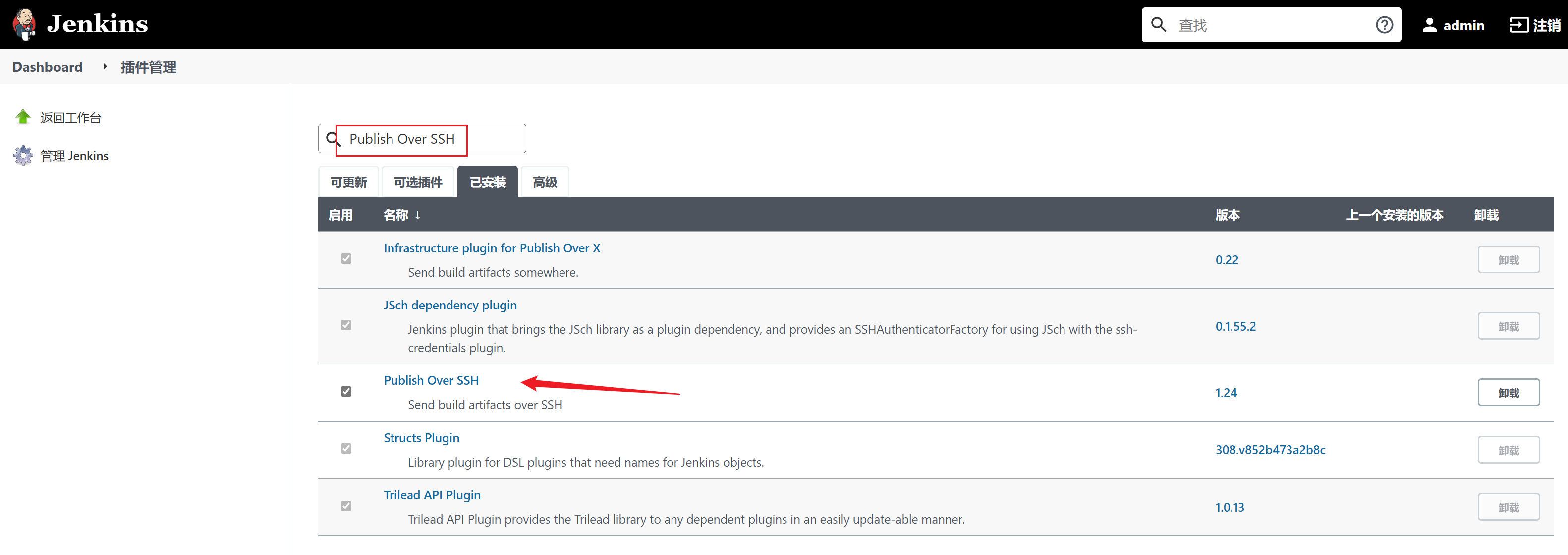Click the 启用 column header
Image resolution: width=1568 pixels, height=555 pixels.
pos(340,215)
